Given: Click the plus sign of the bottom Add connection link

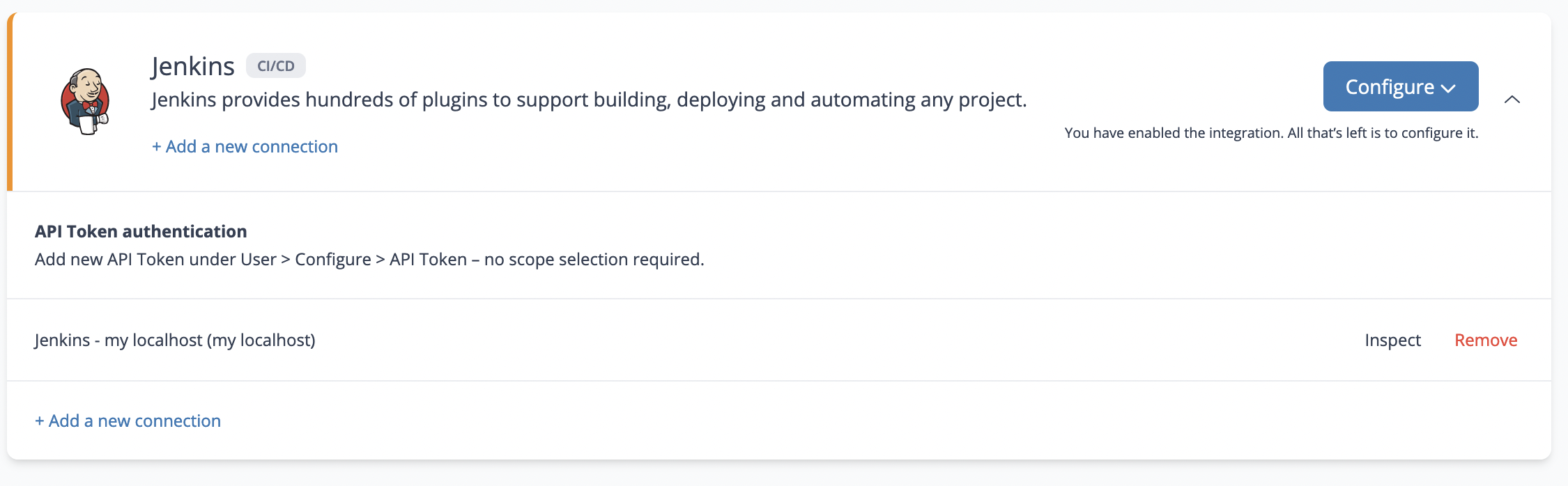Looking at the screenshot, I should 40,421.
